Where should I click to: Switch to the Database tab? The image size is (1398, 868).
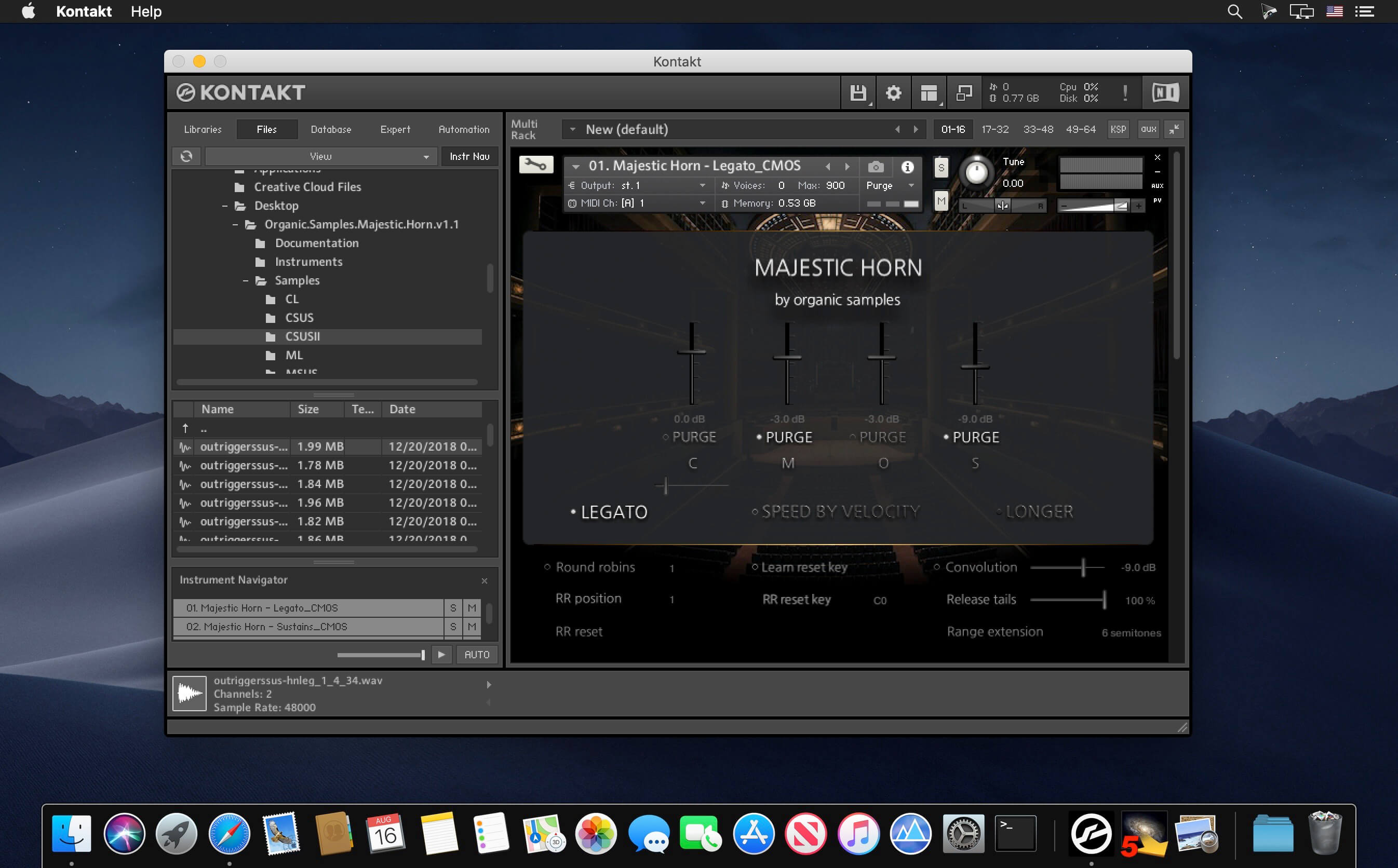tap(331, 130)
